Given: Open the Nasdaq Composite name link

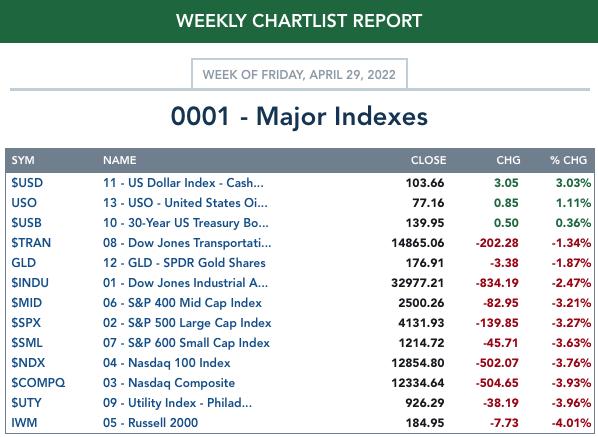Looking at the screenshot, I should tap(169, 383).
